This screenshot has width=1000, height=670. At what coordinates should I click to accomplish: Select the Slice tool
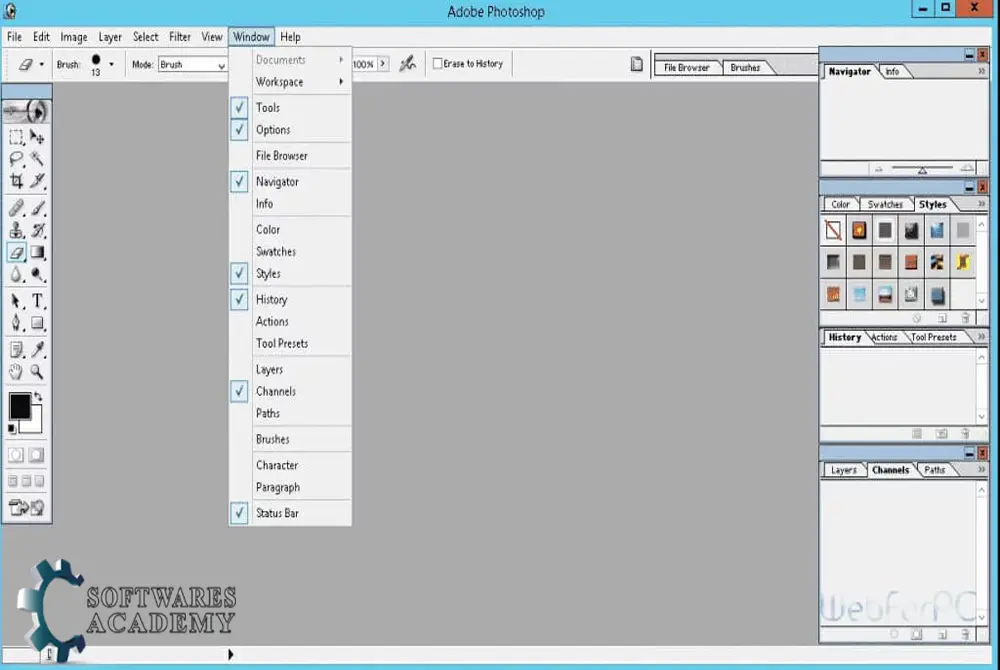(37, 182)
